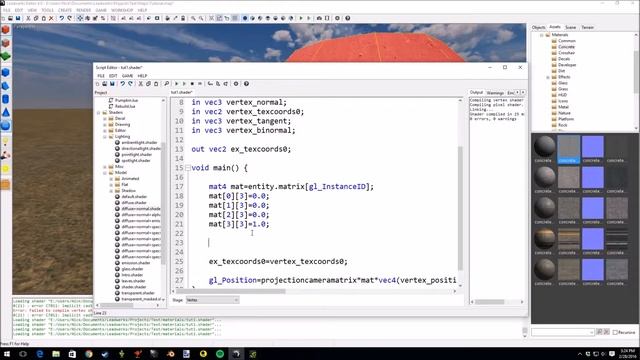The height and width of the screenshot is (360, 640).
Task: Select the Metal folder in Assets tree
Action: click(x=563, y=107)
